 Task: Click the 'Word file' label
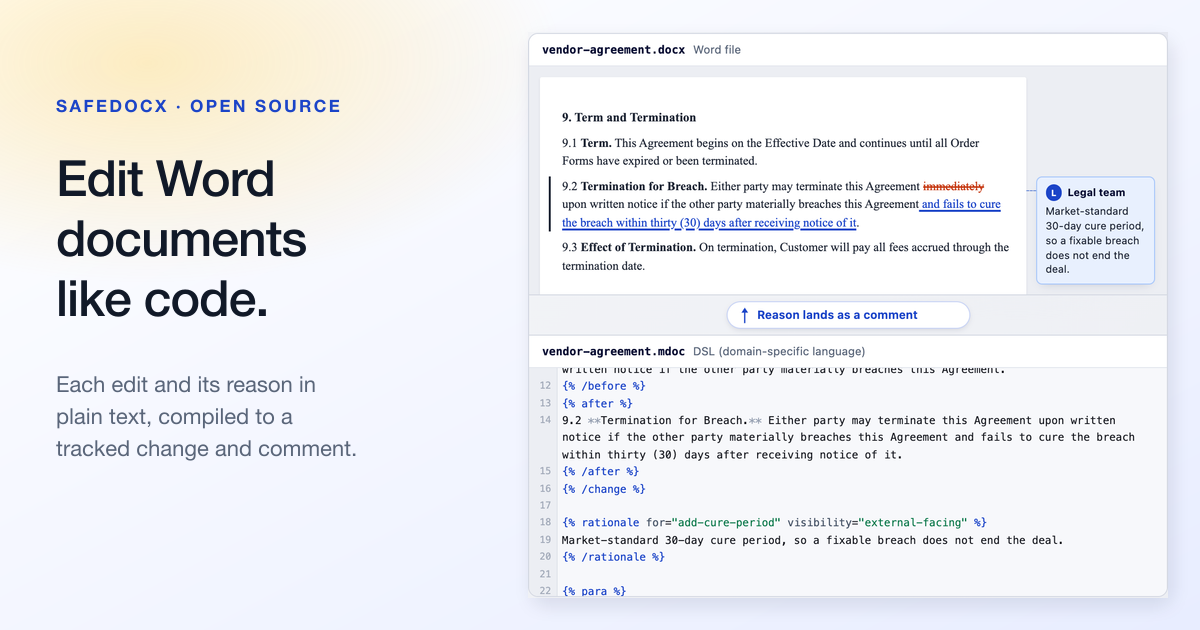[x=717, y=49]
